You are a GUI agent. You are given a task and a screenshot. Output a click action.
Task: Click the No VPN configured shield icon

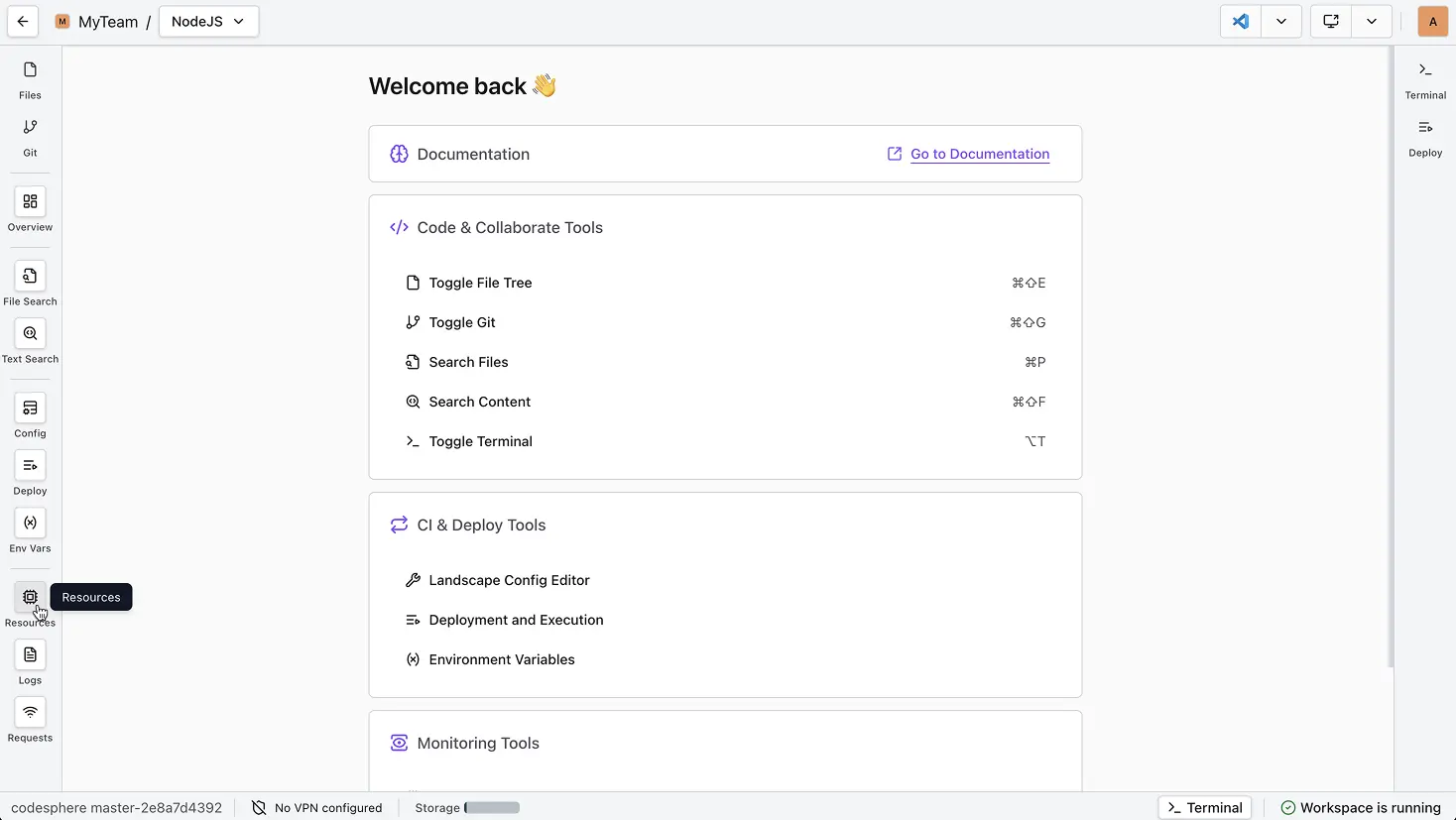coord(259,808)
